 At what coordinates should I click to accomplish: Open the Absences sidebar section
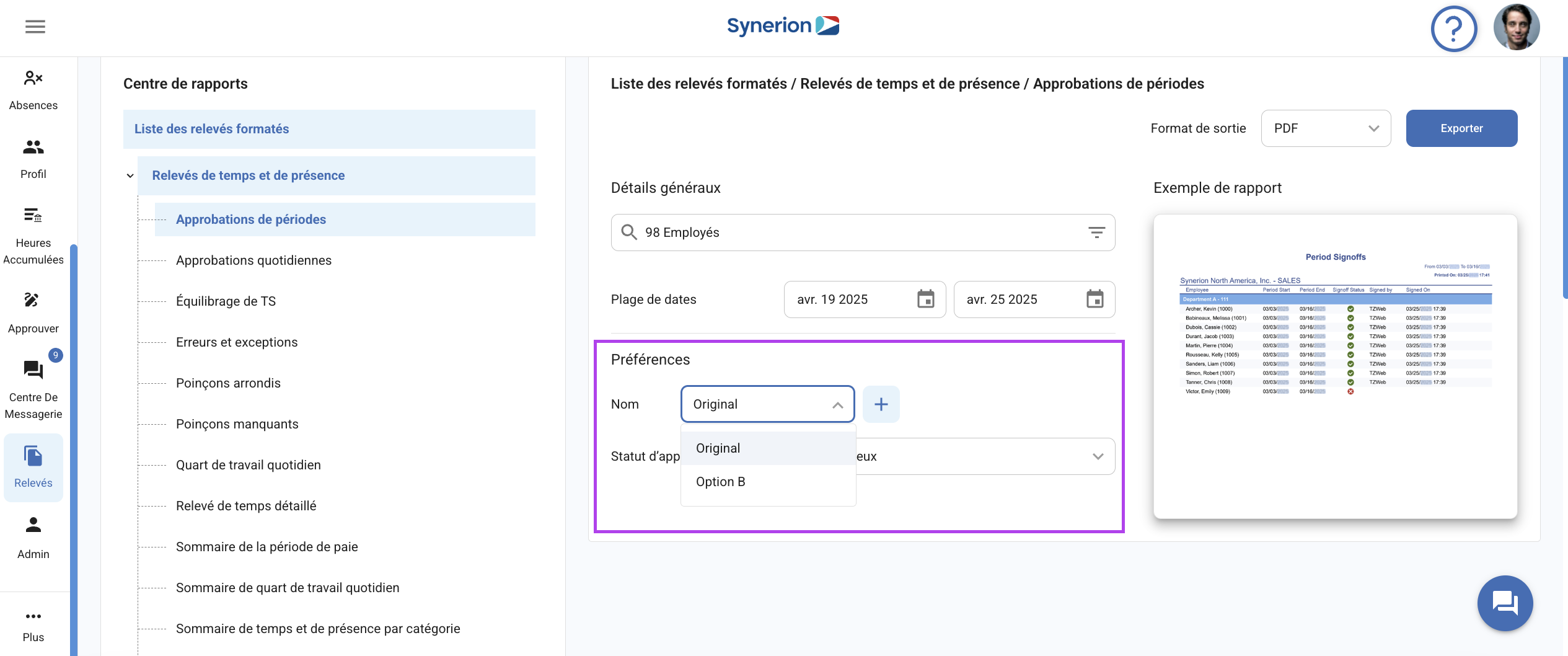[x=33, y=90]
